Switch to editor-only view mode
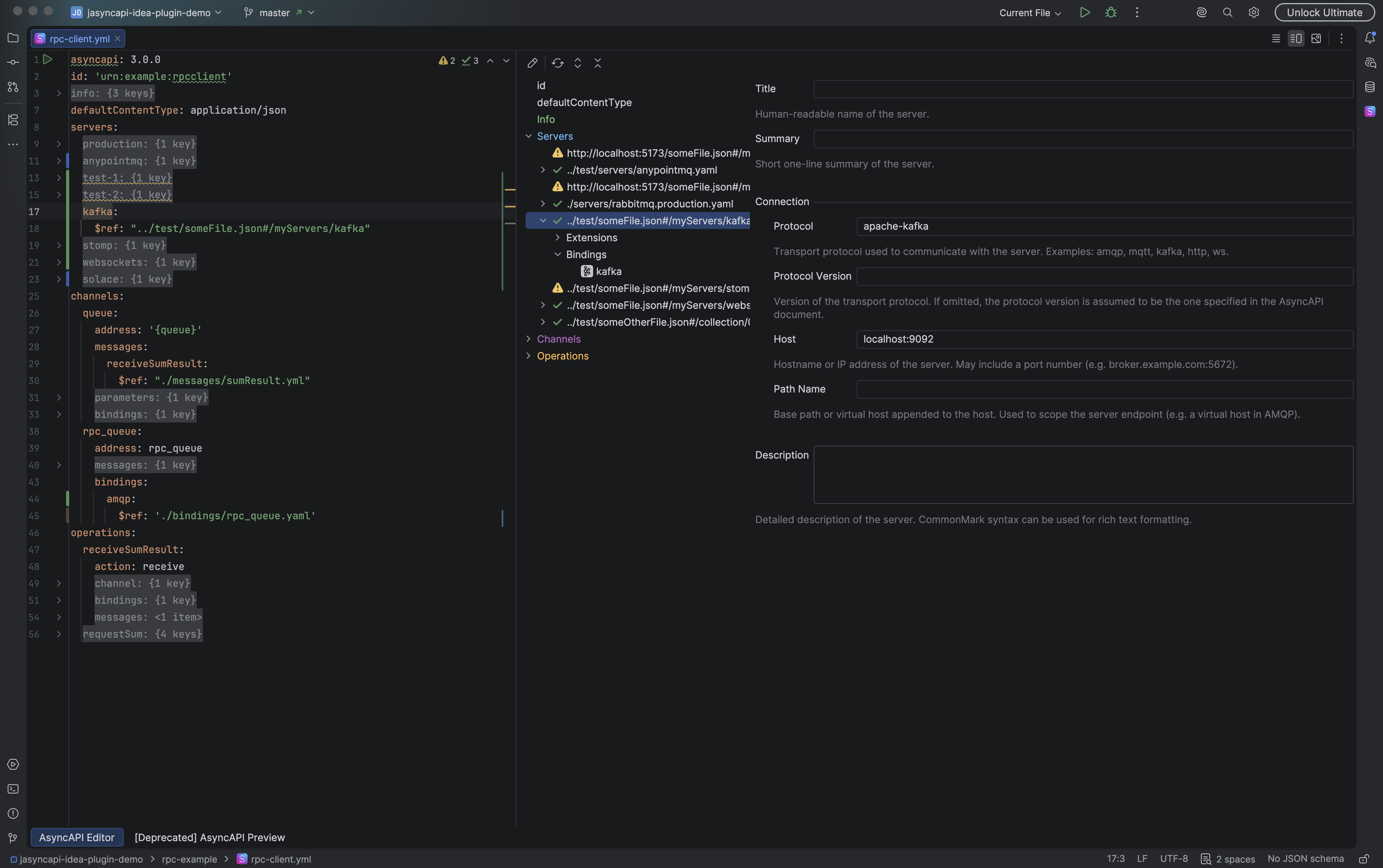The height and width of the screenshot is (868, 1383). (x=1276, y=38)
